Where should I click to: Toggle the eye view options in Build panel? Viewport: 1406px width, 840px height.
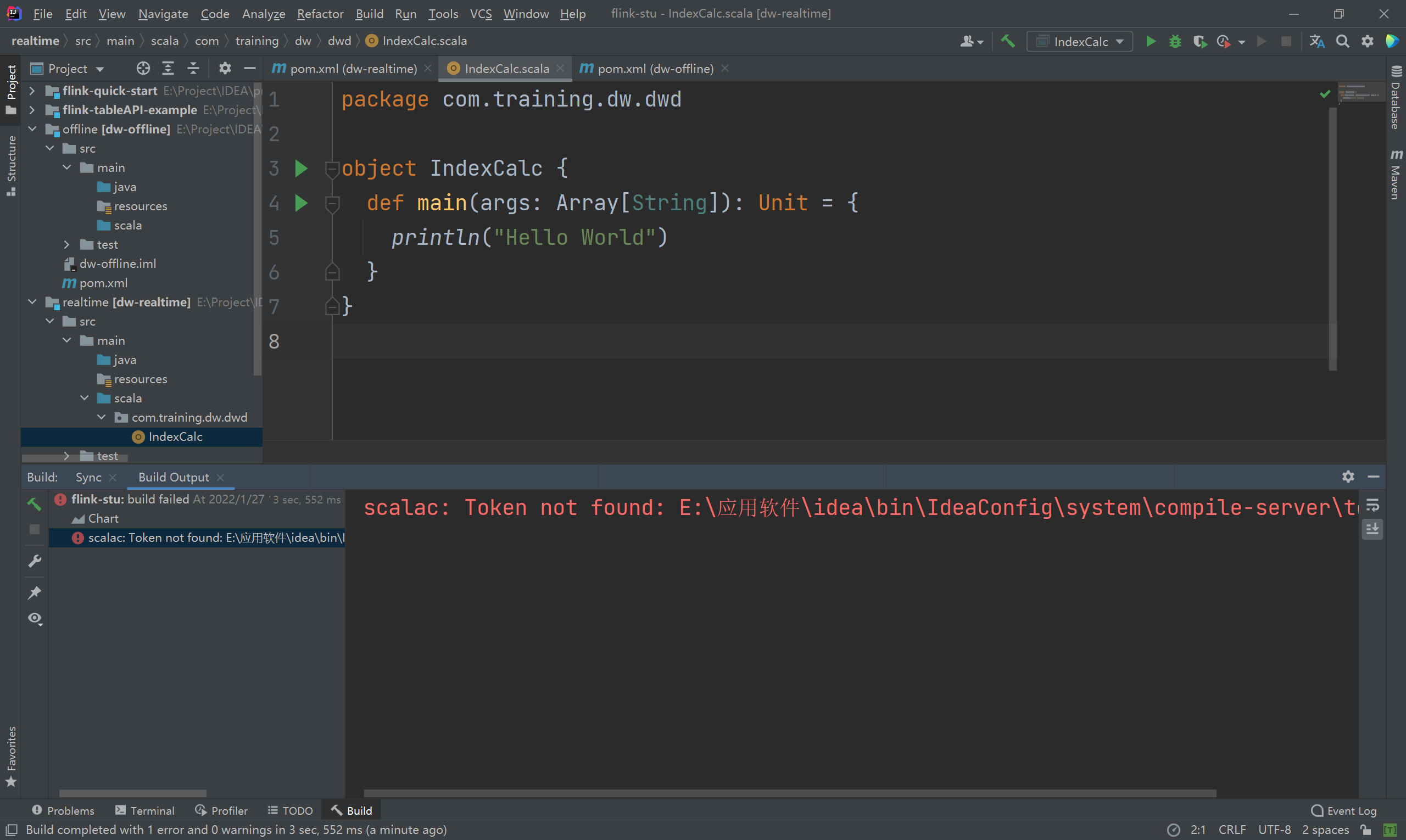(x=35, y=619)
